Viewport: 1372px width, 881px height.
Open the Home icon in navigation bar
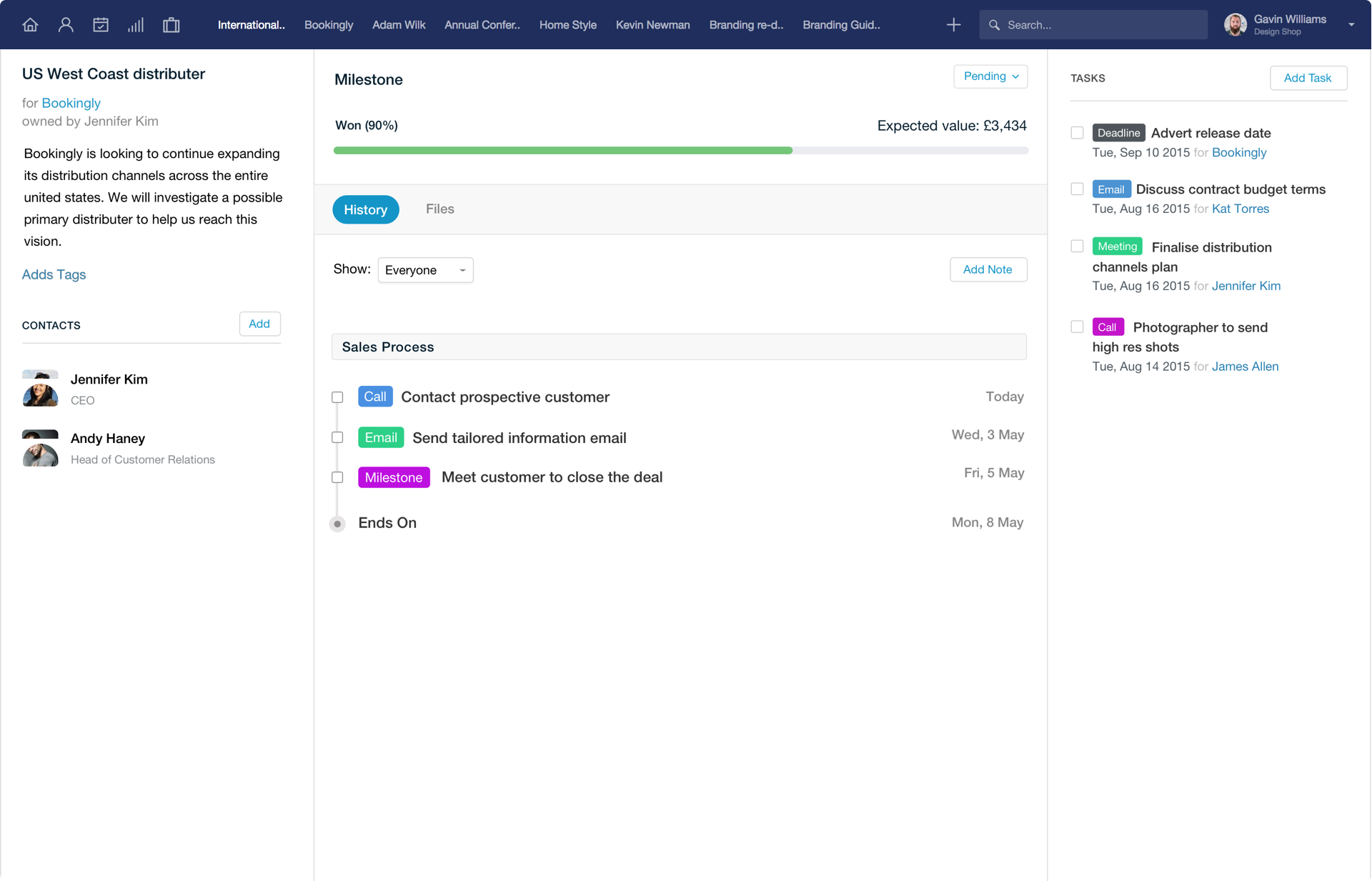click(30, 25)
